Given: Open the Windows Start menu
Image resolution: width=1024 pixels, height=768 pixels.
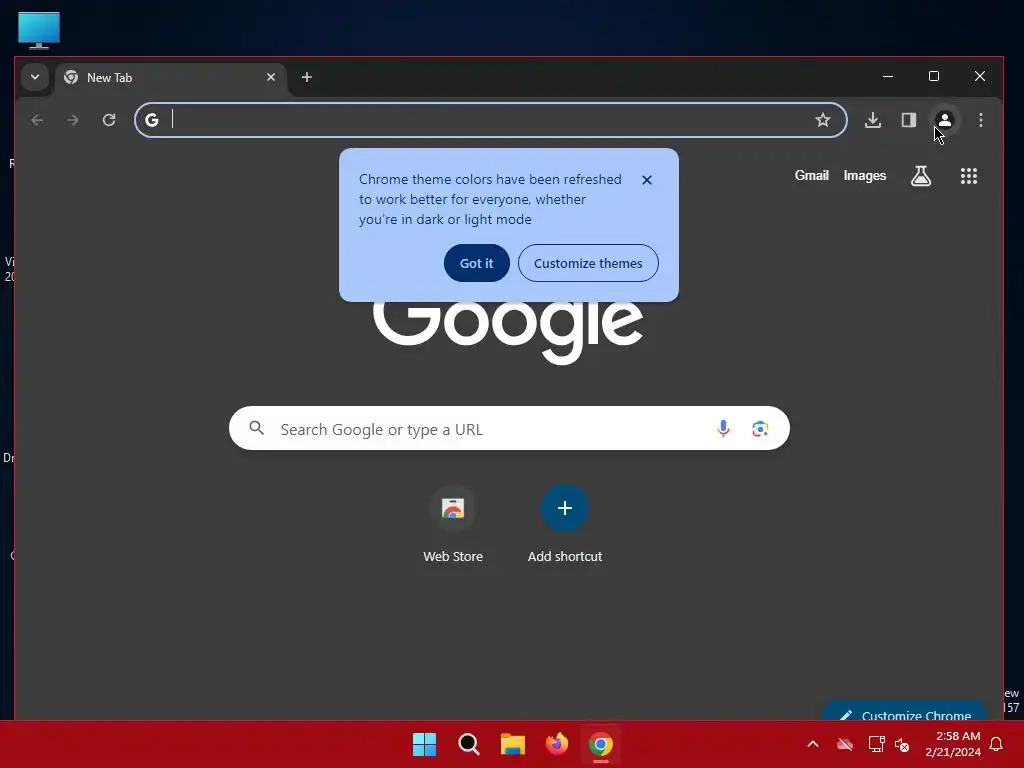Looking at the screenshot, I should click(424, 744).
